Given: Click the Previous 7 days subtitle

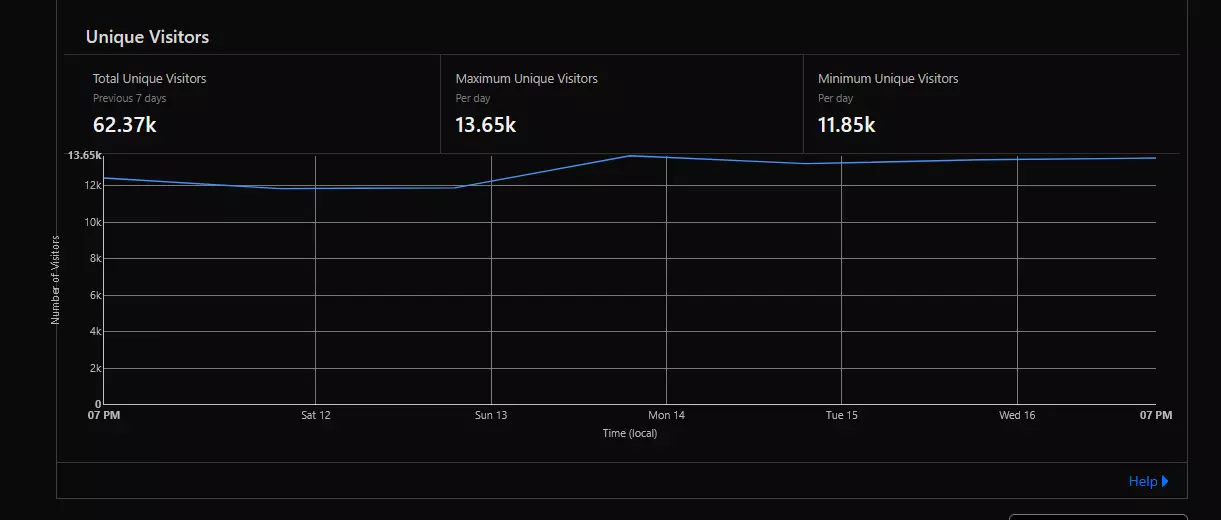Looking at the screenshot, I should (x=130, y=99).
